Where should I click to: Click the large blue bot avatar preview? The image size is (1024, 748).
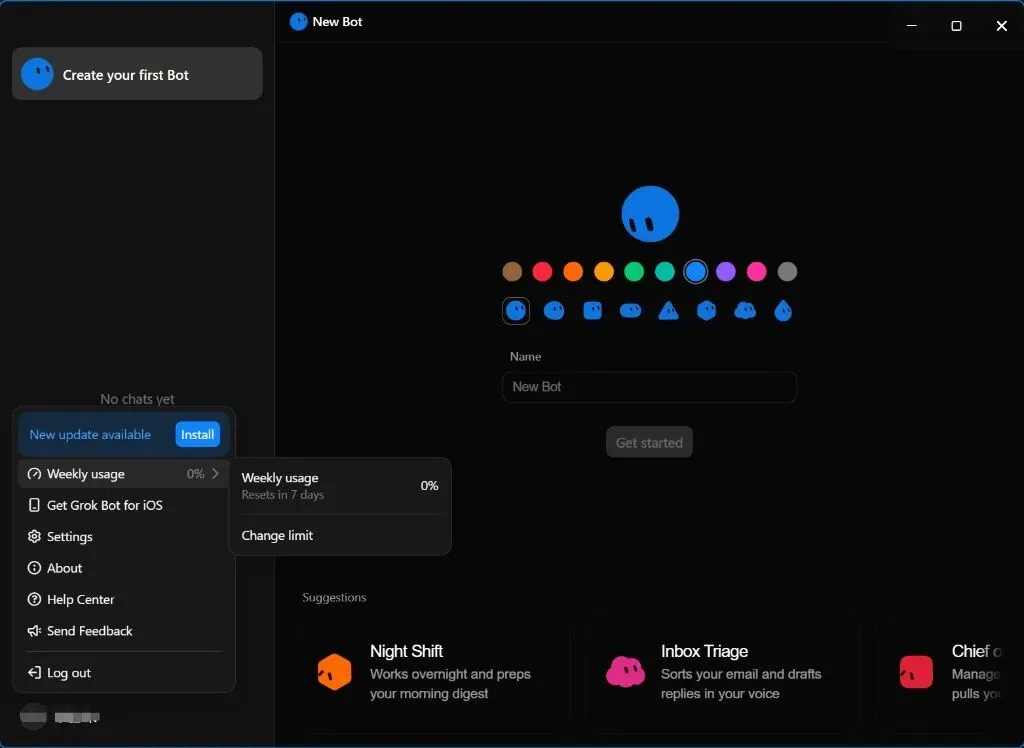coord(650,214)
